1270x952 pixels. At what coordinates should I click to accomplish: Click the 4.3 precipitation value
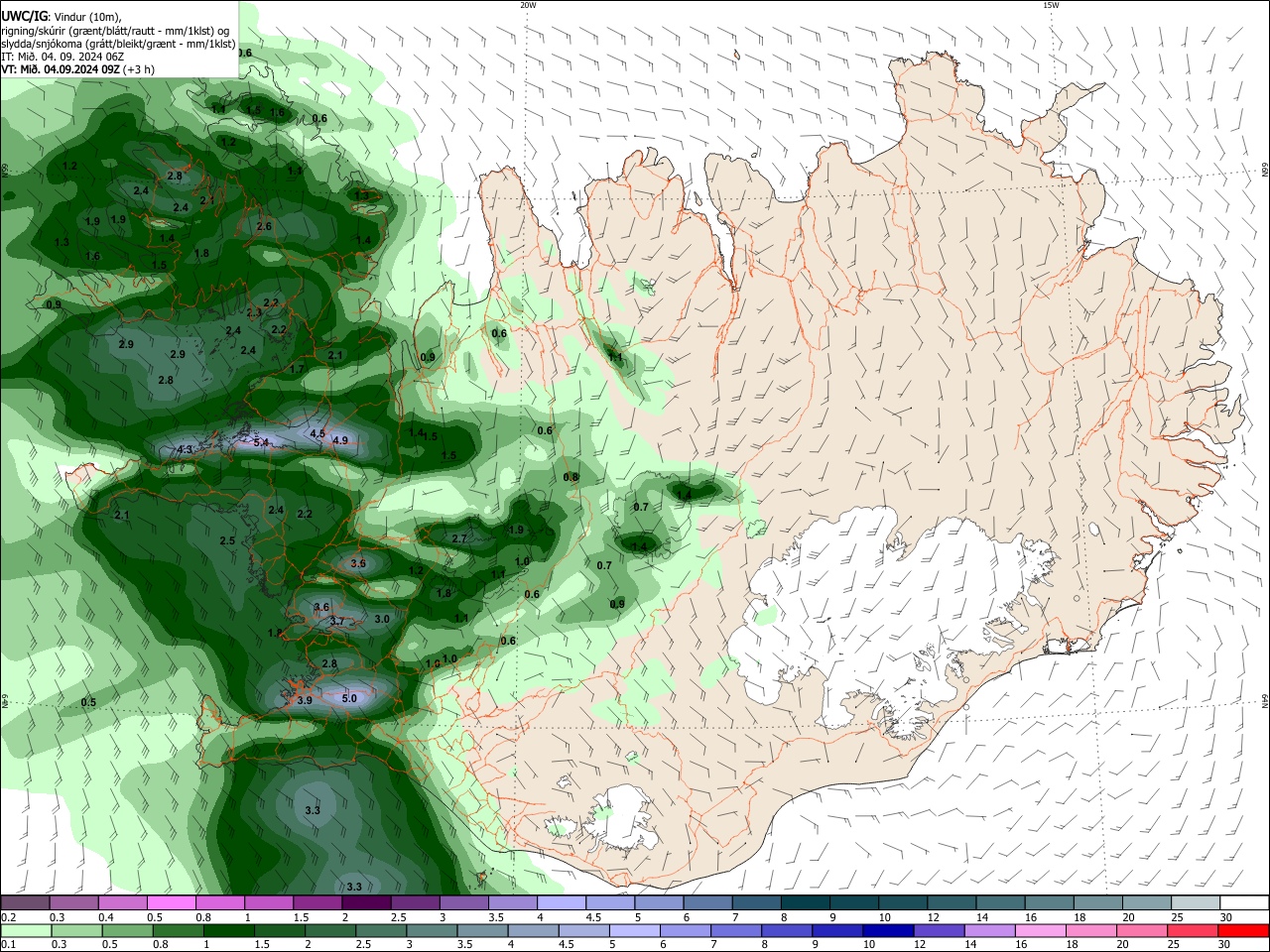pyautogui.click(x=185, y=449)
